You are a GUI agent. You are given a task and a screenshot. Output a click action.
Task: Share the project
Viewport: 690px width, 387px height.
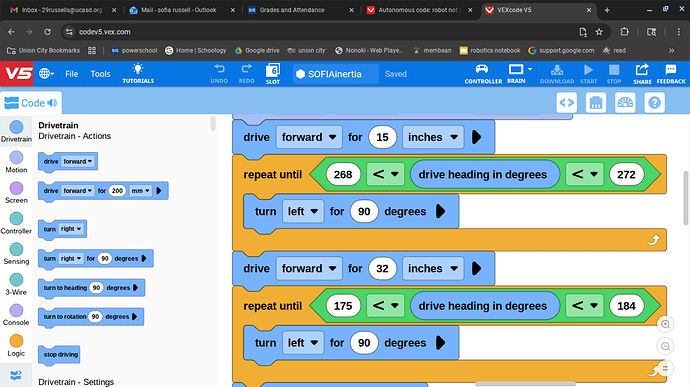pos(642,74)
